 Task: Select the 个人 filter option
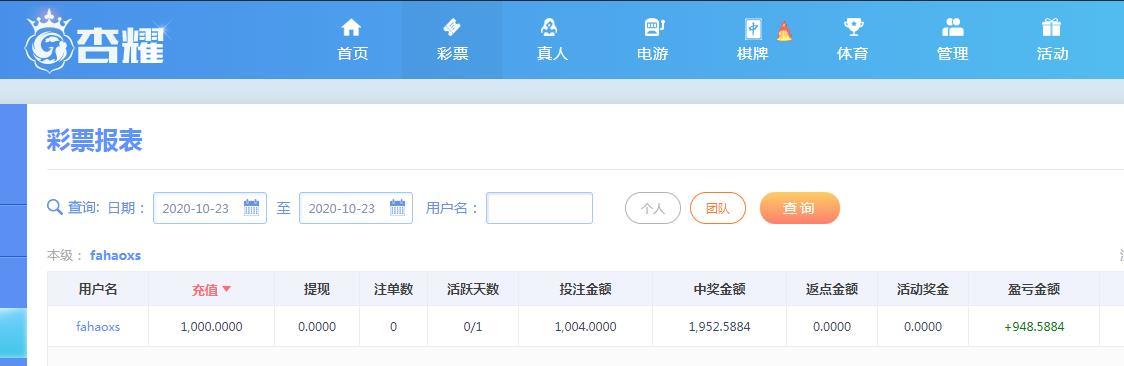tap(653, 208)
